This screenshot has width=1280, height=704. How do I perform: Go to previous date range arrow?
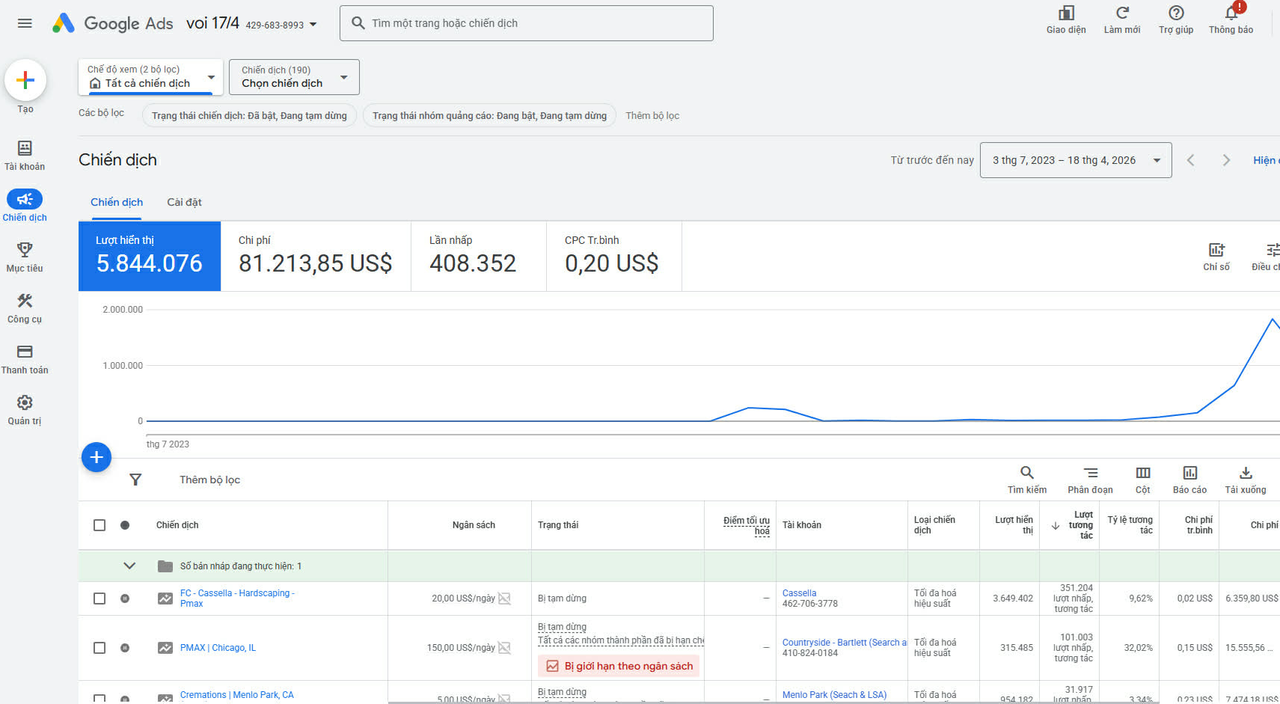point(1191,160)
